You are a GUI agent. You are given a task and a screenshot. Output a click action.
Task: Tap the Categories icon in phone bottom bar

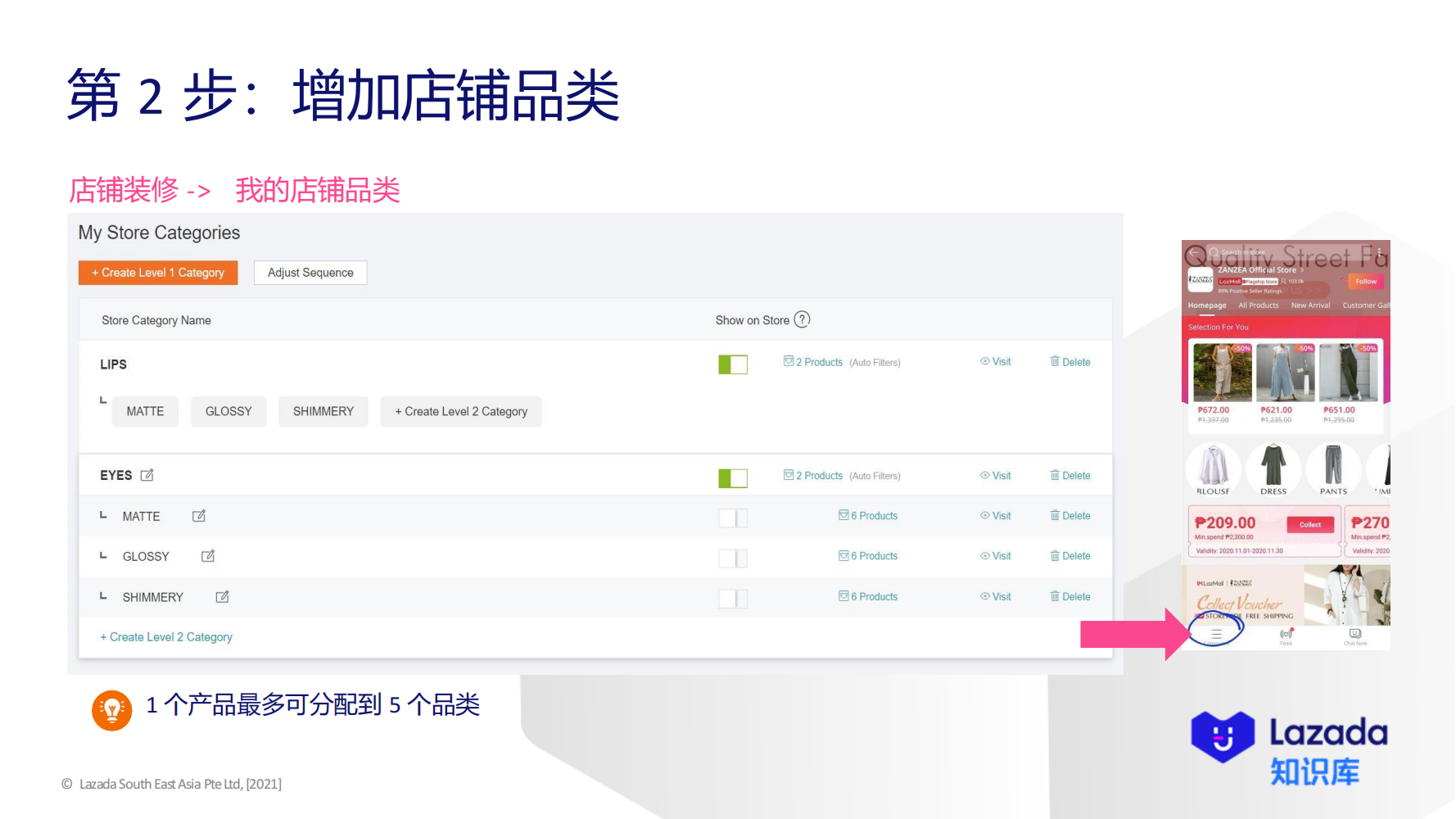coord(1216,634)
